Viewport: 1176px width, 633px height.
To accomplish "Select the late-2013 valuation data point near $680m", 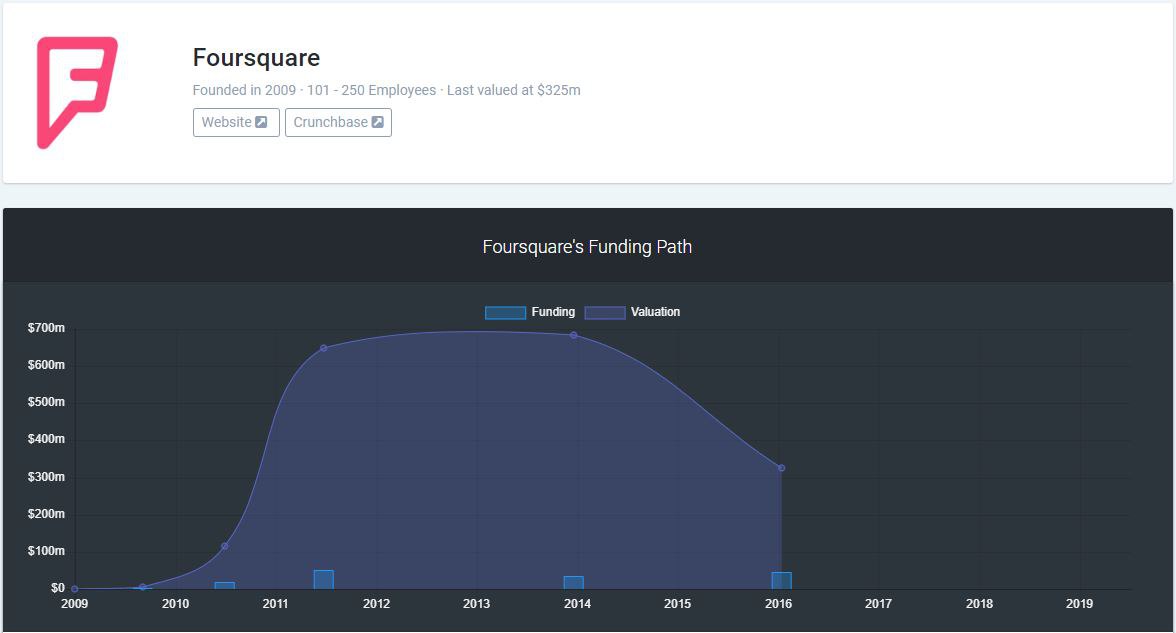I will click(574, 335).
